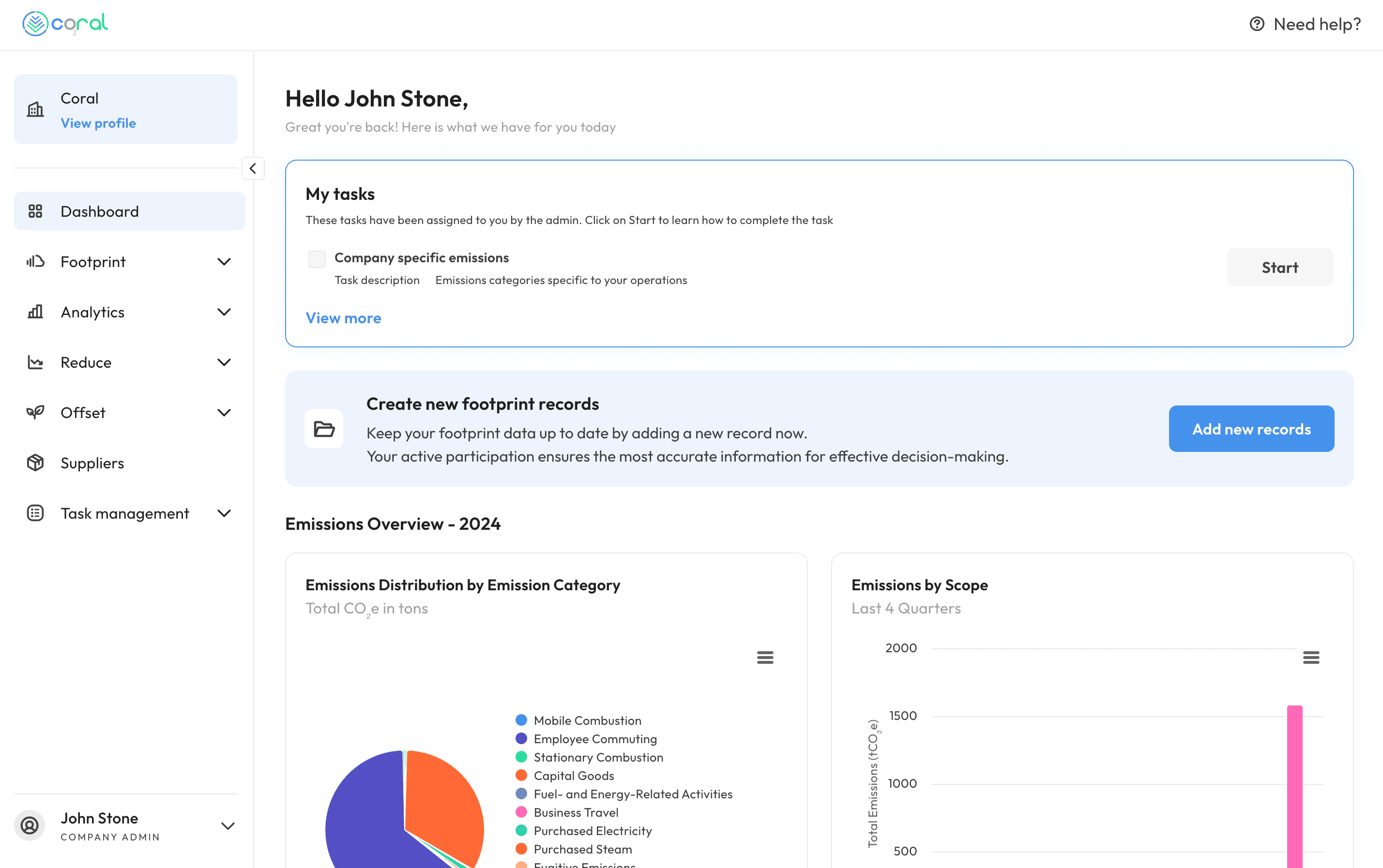This screenshot has height=868, width=1383.
Task: Open Emissions by Scope chart menu icon
Action: point(1311,658)
